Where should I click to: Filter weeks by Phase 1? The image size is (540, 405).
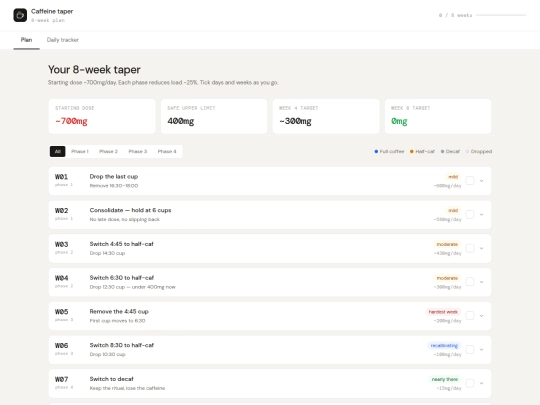click(80, 152)
